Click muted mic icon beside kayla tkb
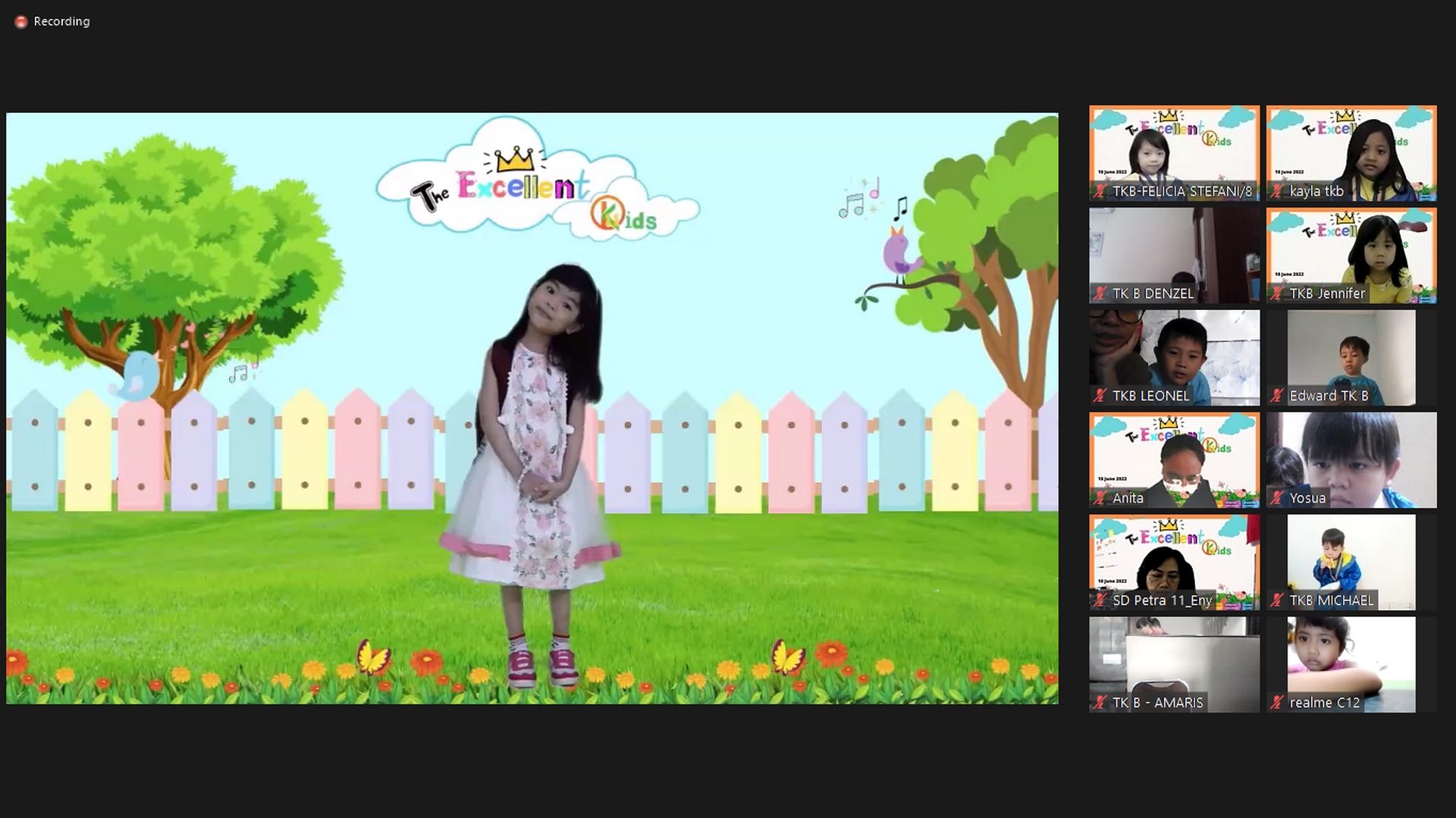The image size is (1456, 818). point(1278,191)
